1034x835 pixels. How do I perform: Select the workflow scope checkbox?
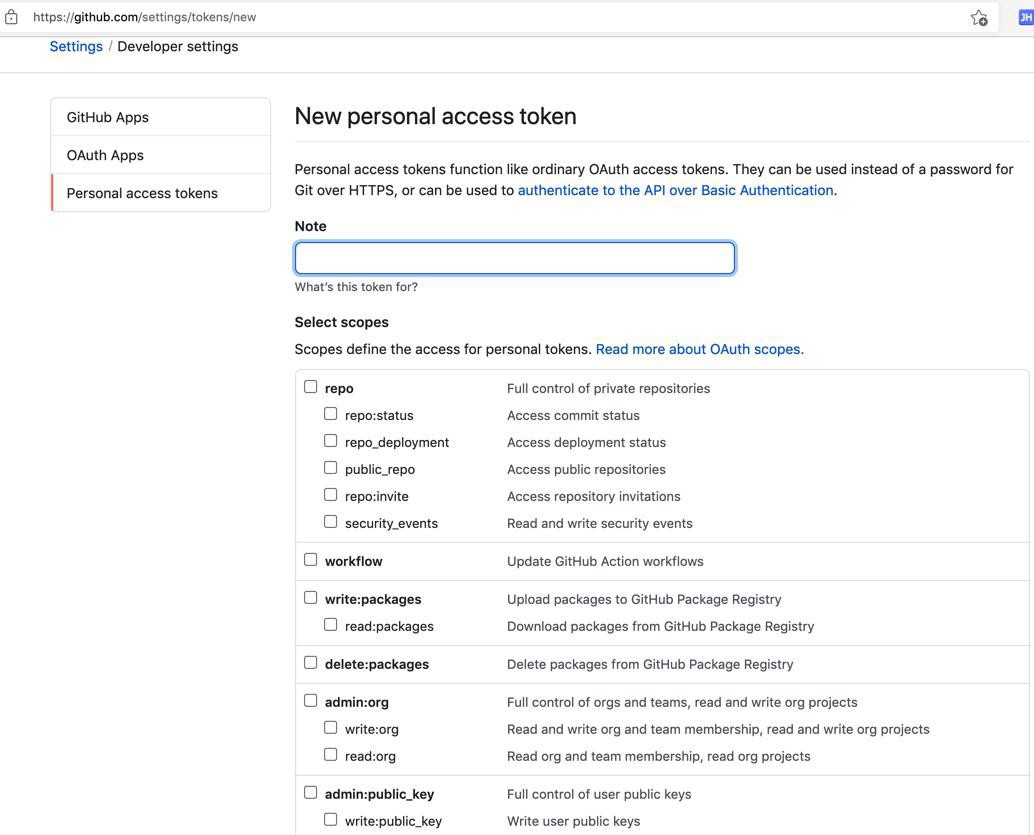311,560
